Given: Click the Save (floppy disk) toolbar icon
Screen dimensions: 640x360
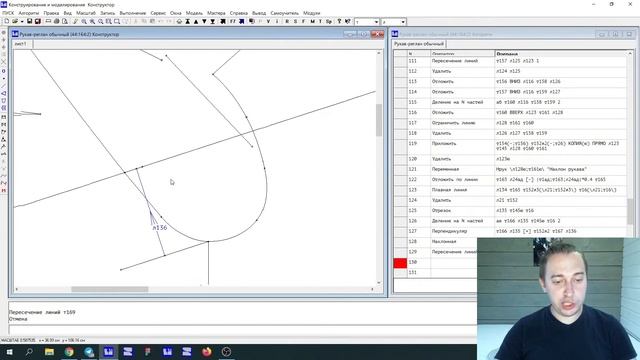Looking at the screenshot, I should pos(29,21).
